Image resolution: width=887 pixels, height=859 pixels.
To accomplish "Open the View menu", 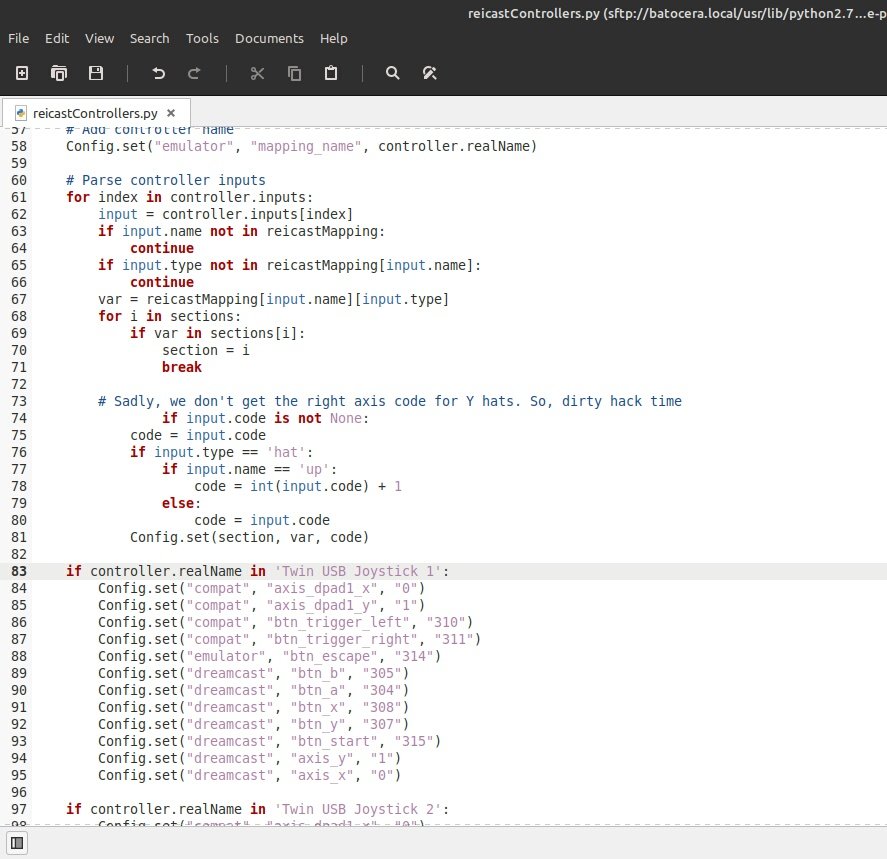I will tap(99, 38).
